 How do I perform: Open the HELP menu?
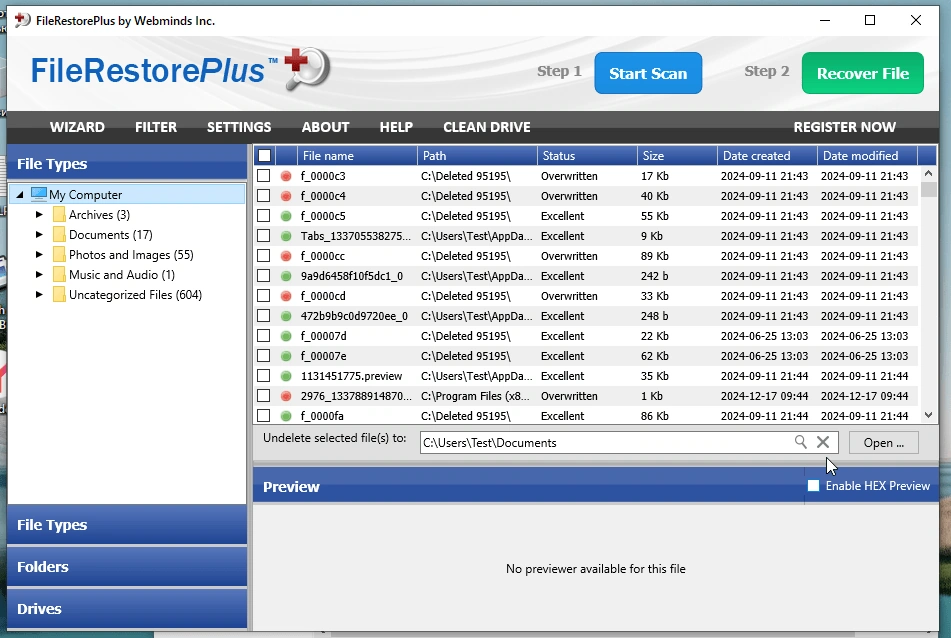pyautogui.click(x=396, y=127)
